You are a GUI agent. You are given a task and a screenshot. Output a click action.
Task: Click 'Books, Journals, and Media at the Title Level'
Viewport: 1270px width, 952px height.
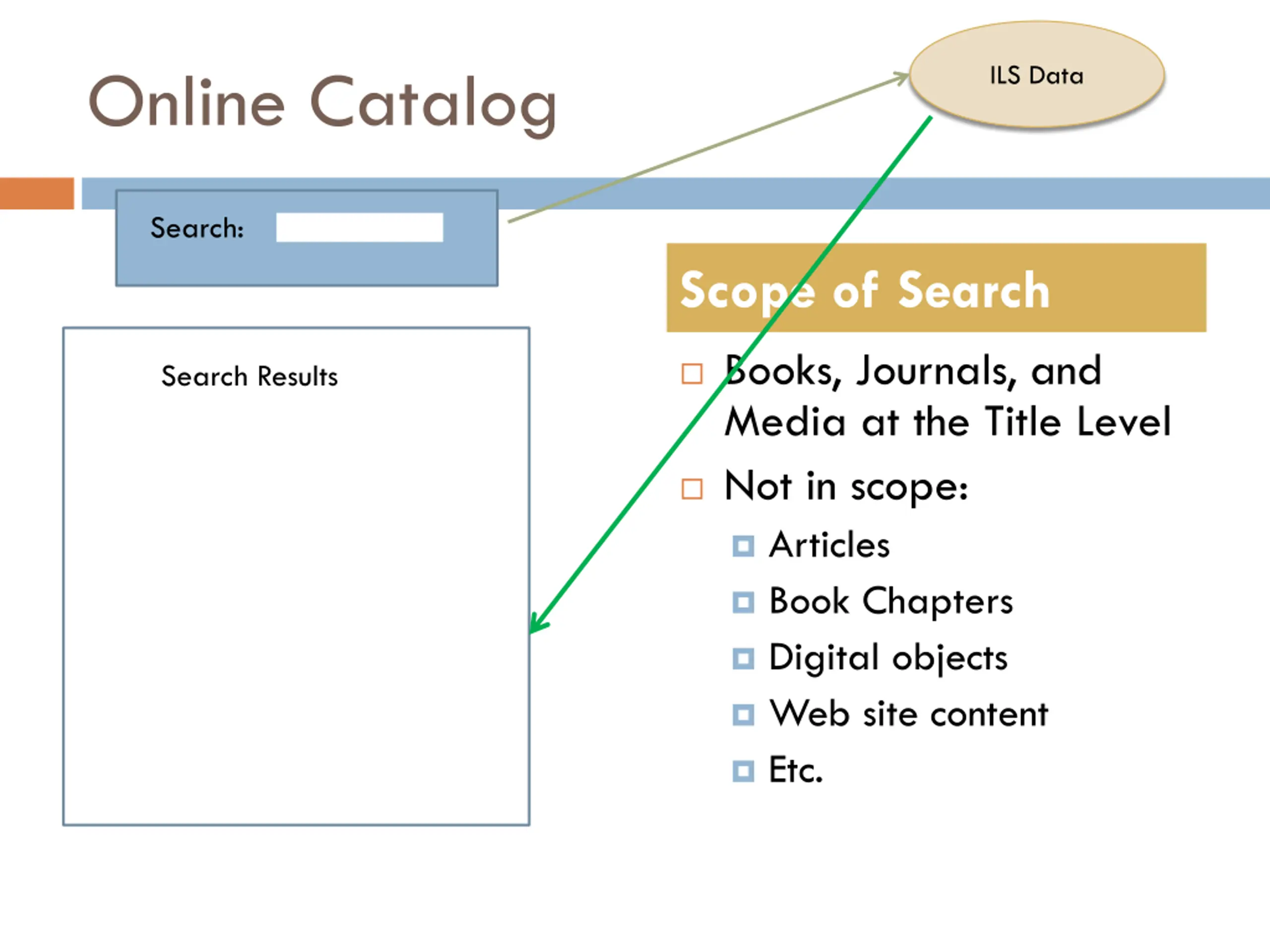[x=948, y=395]
